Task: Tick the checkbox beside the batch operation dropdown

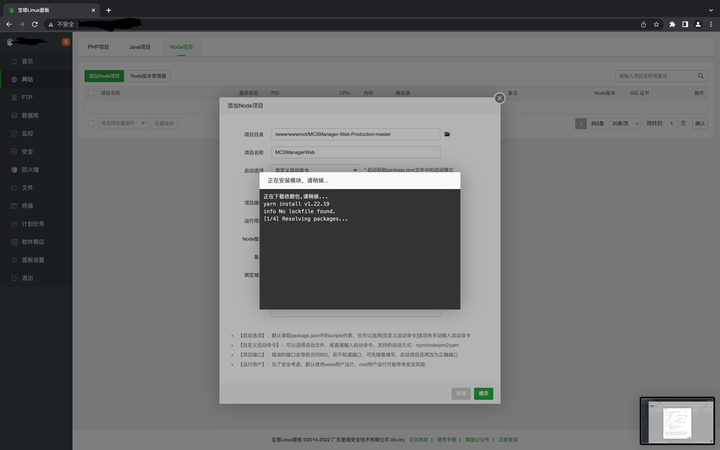Action: tap(91, 124)
